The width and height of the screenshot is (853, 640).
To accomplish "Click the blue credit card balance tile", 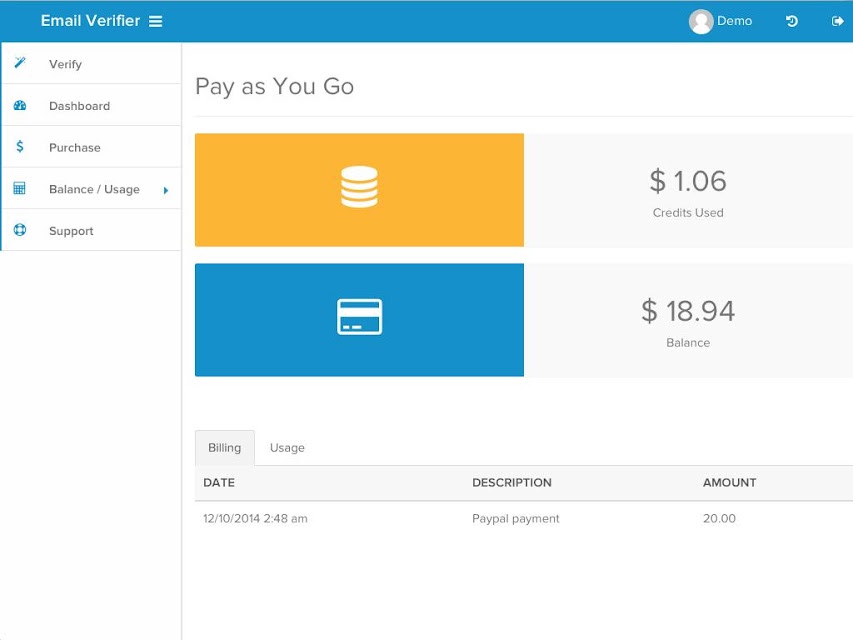I will [360, 320].
